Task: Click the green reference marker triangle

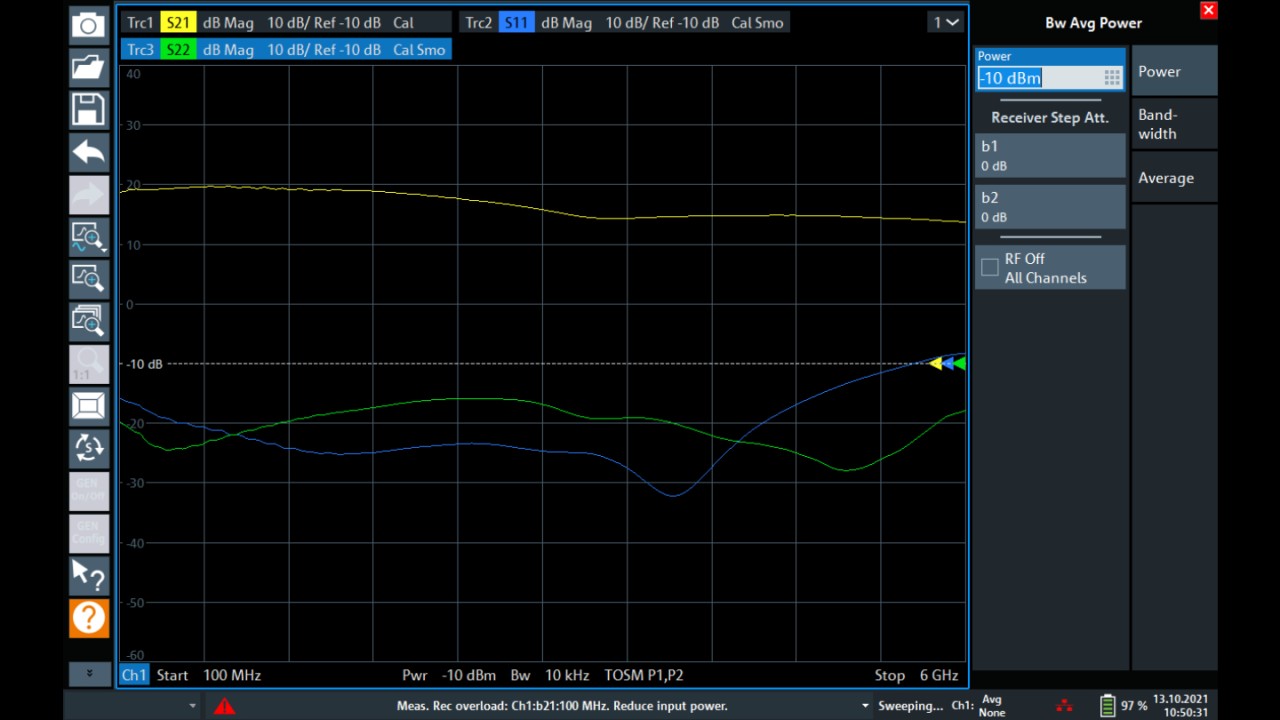Action: [960, 363]
